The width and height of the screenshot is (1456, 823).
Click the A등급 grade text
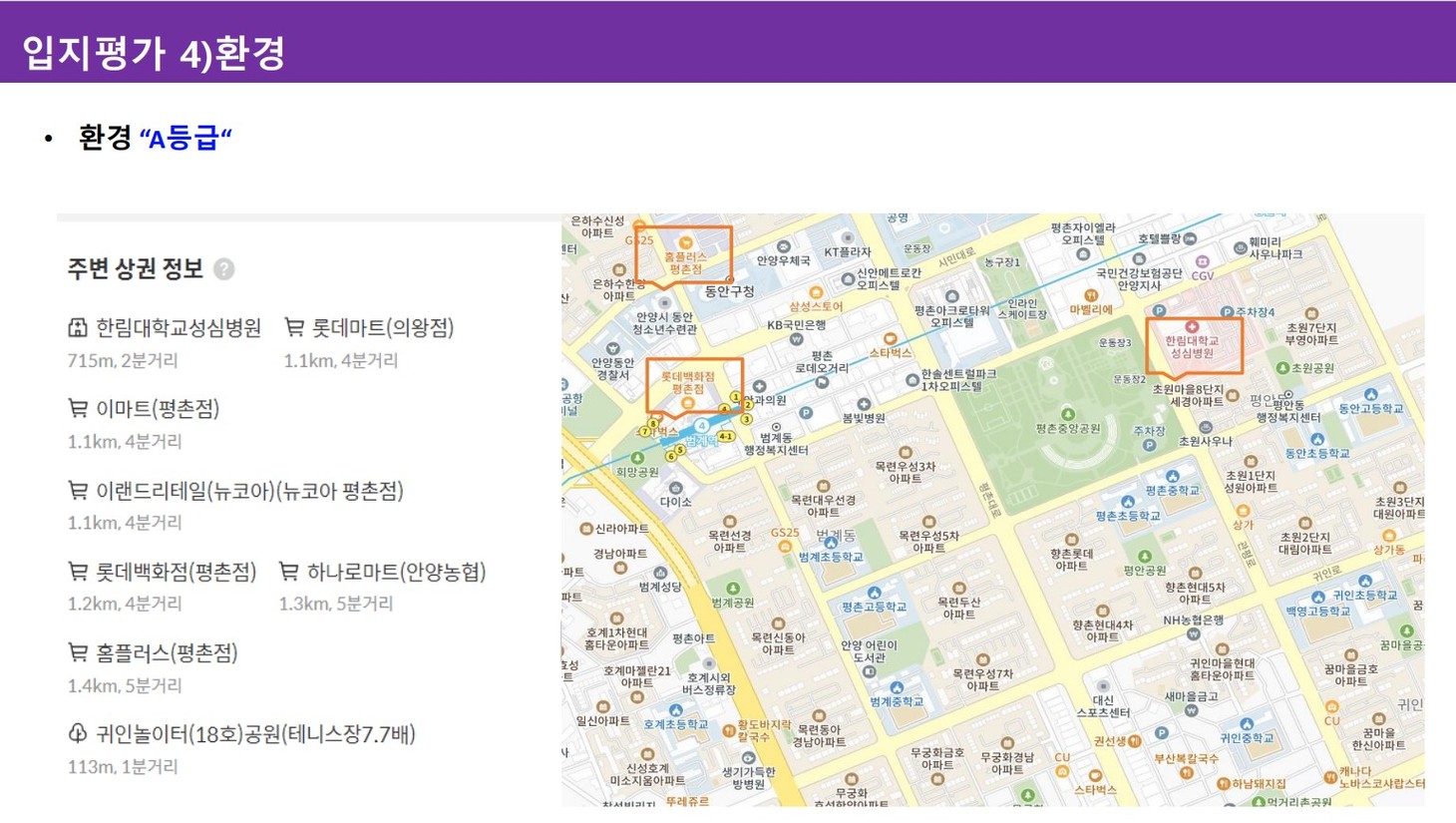(184, 138)
